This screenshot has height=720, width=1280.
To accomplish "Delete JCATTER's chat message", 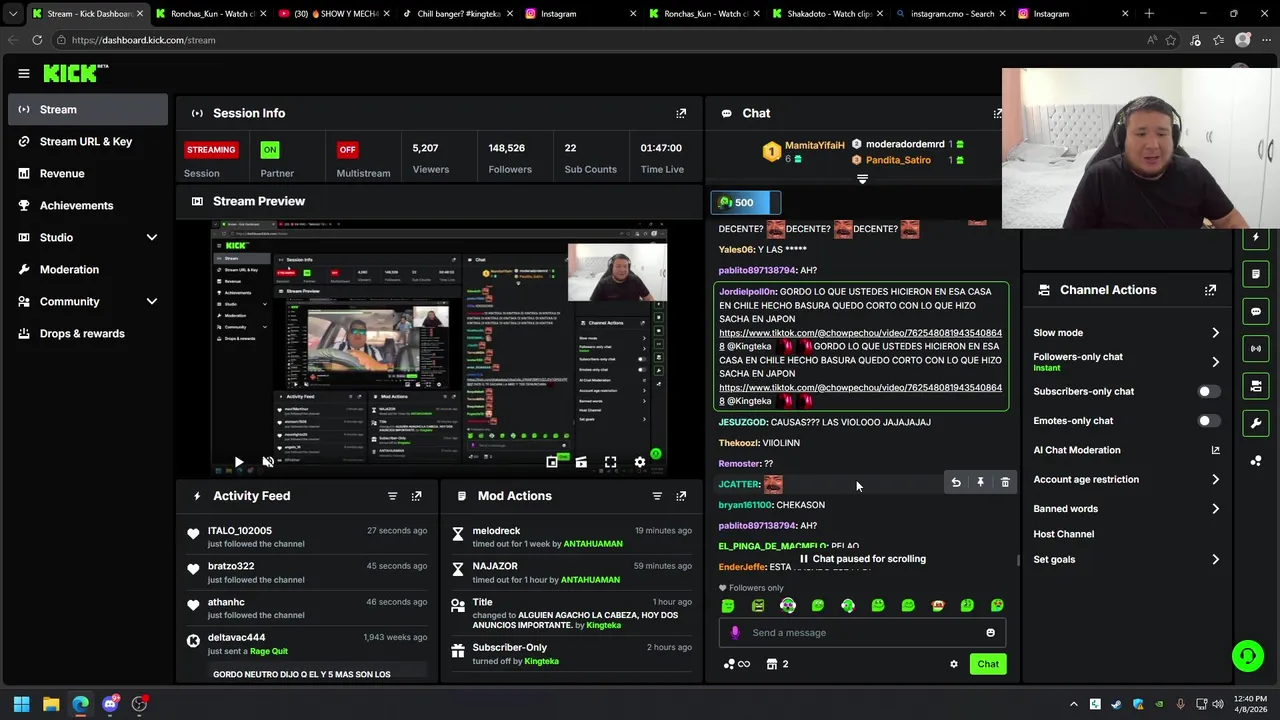I will point(1005,483).
